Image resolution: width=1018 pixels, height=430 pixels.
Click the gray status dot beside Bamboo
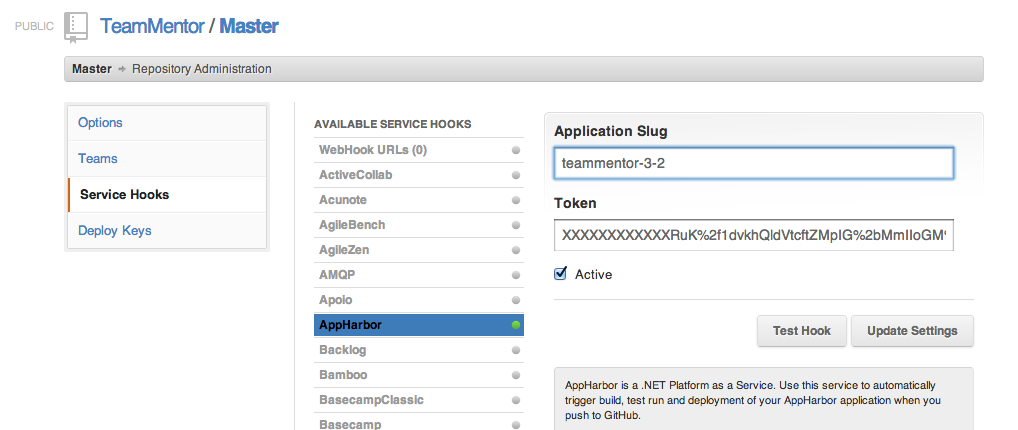coord(516,375)
